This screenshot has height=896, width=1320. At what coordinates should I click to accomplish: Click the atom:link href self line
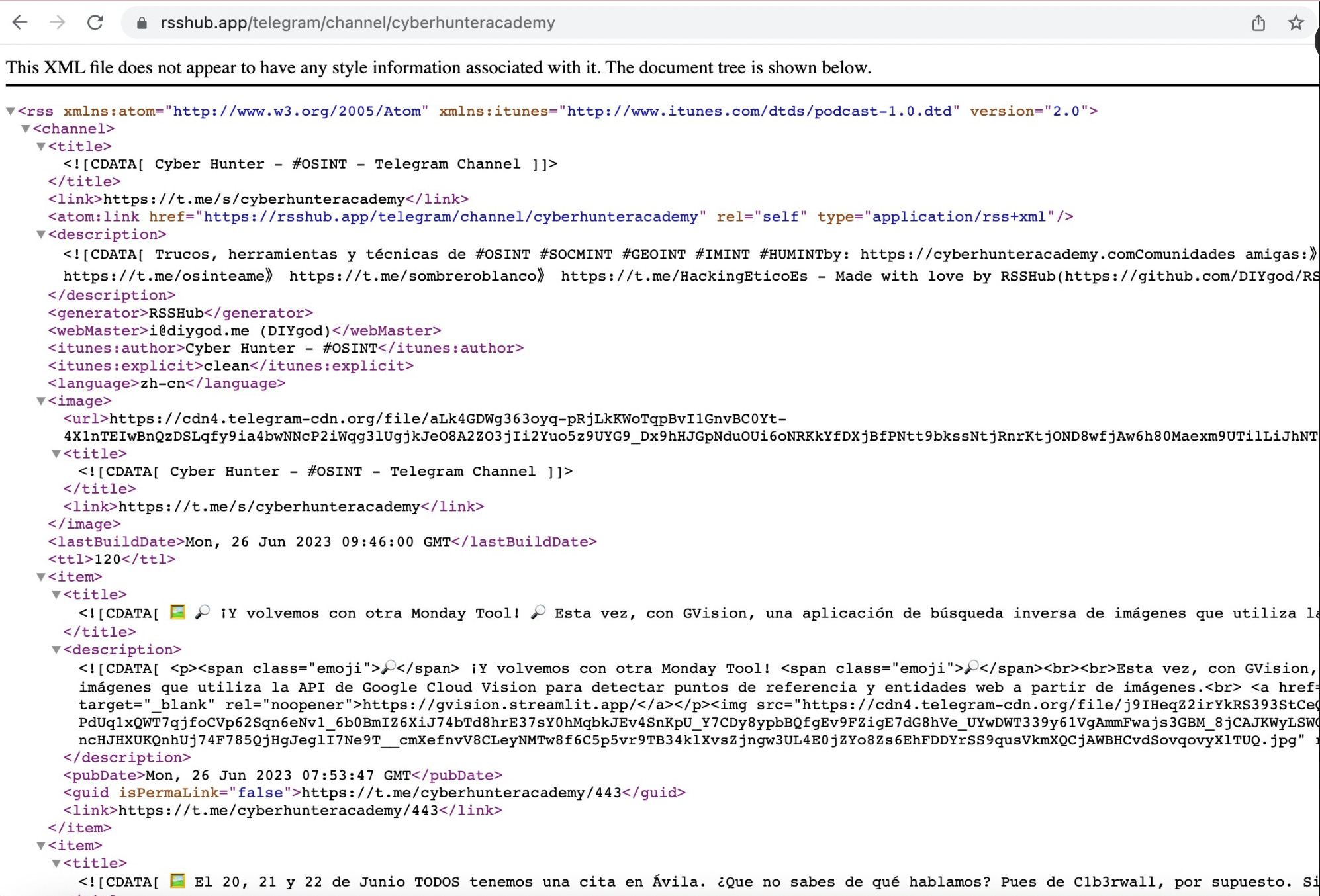[561, 217]
